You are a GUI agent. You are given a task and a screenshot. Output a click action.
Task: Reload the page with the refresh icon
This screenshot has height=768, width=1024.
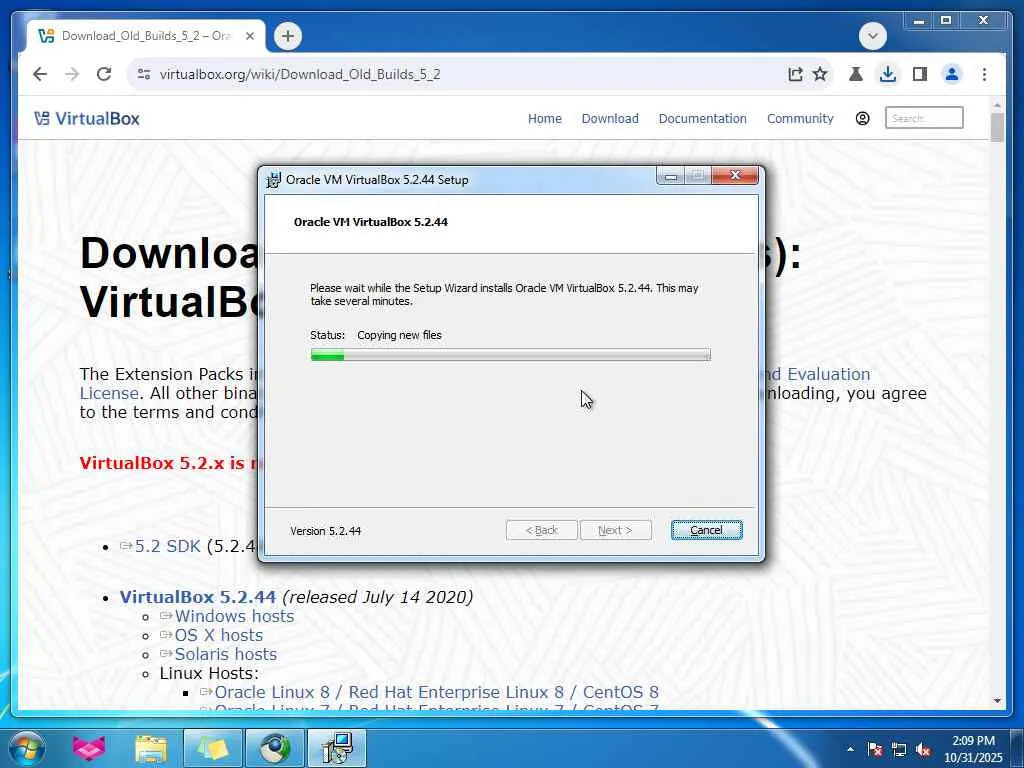[x=104, y=74]
